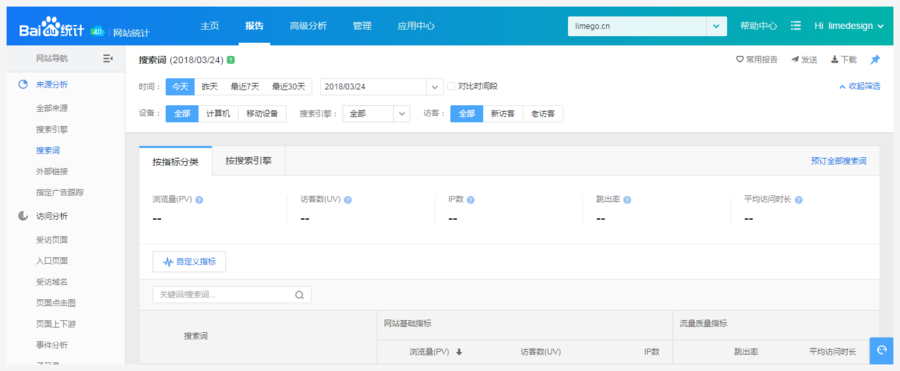
Task: Filter visitors by 老访客
Action: (x=543, y=114)
